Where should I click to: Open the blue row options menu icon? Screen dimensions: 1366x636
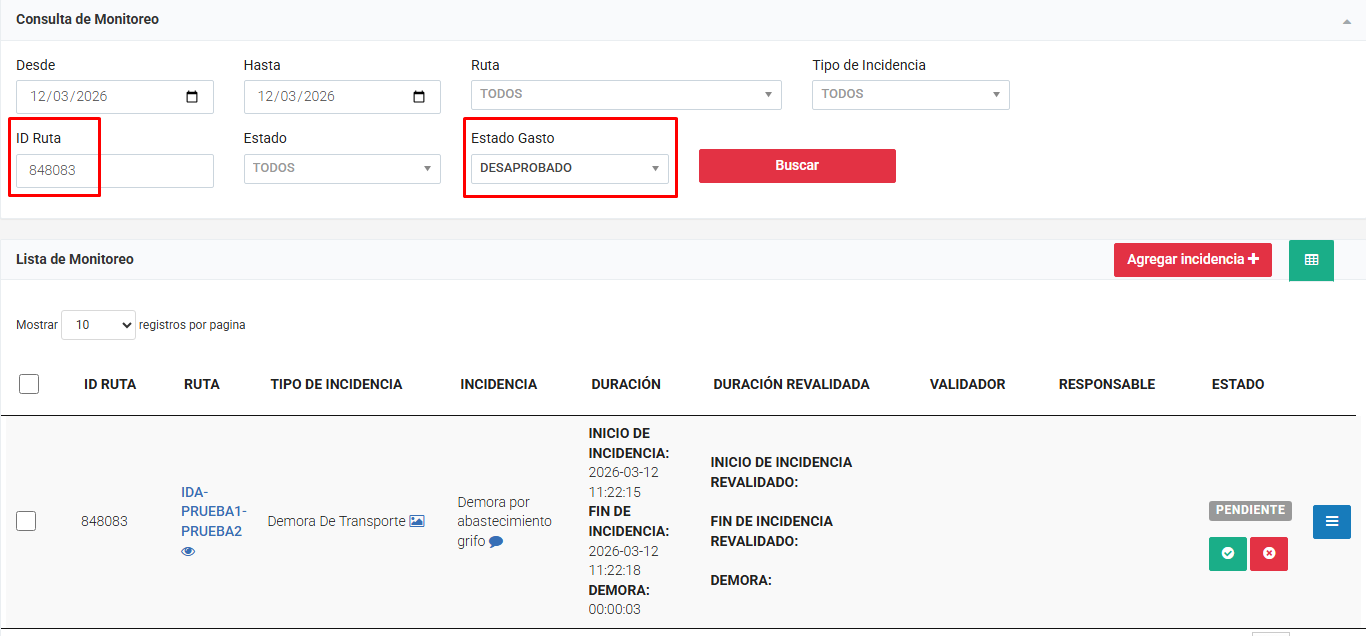(1331, 521)
